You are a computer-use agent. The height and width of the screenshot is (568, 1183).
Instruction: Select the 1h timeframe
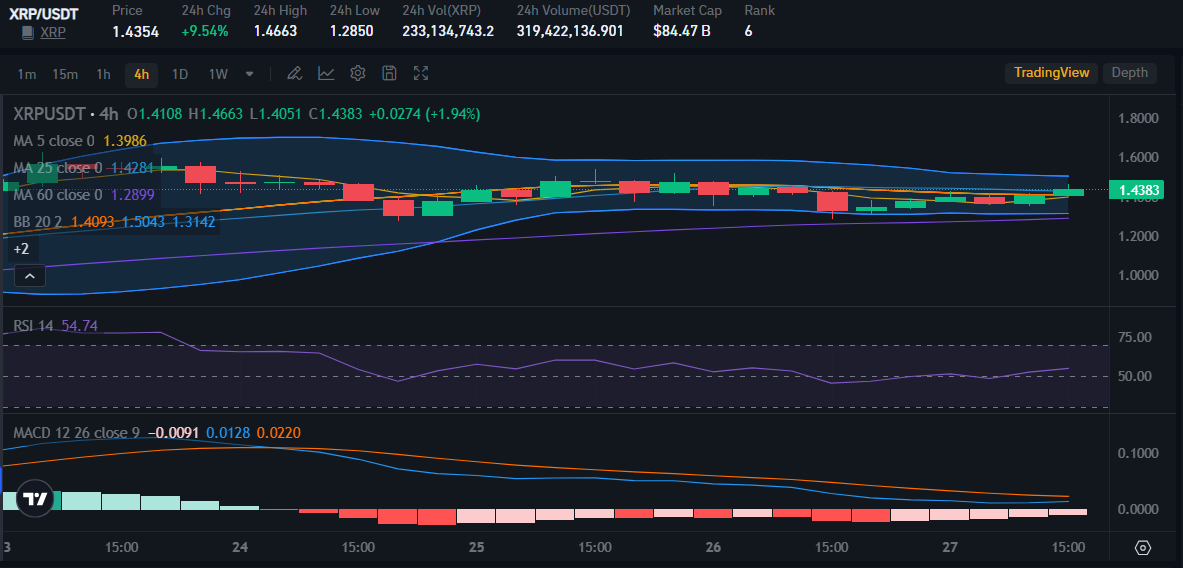click(x=103, y=74)
